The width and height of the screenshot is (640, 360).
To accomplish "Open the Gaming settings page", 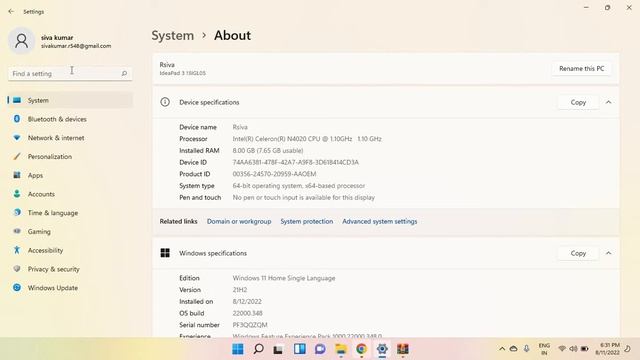I will pyautogui.click(x=70, y=231).
